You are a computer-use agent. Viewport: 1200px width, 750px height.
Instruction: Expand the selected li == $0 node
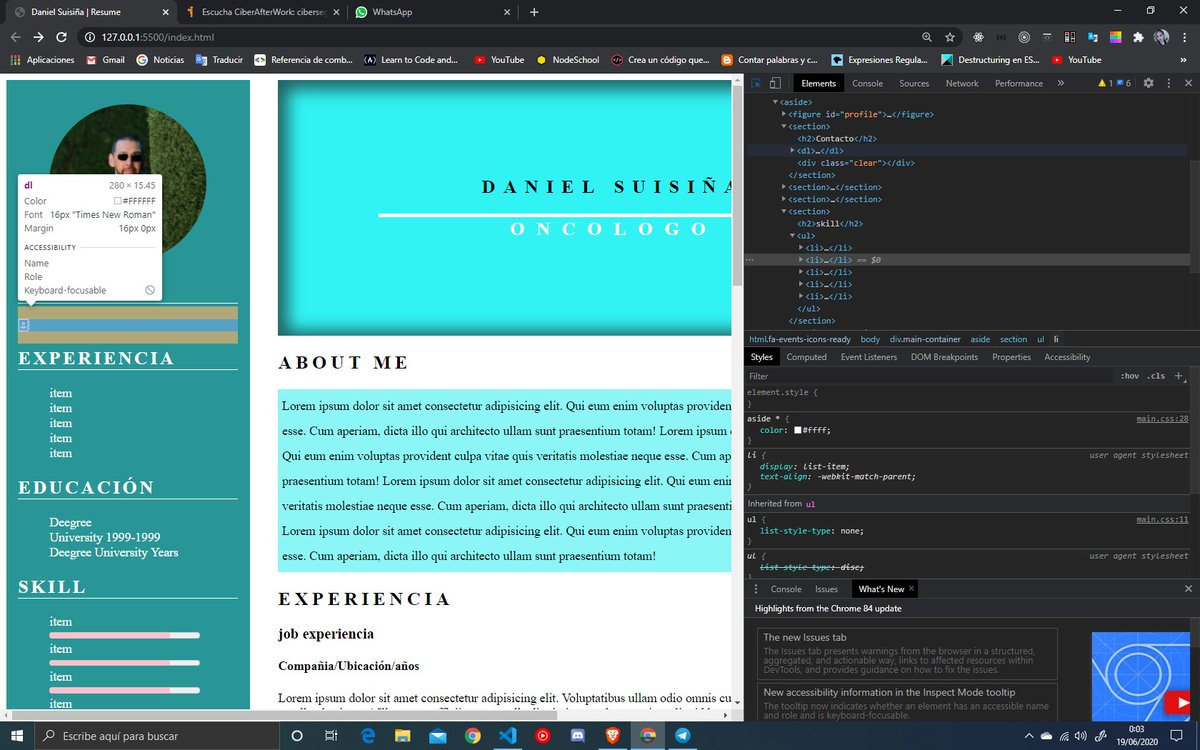pyautogui.click(x=801, y=259)
